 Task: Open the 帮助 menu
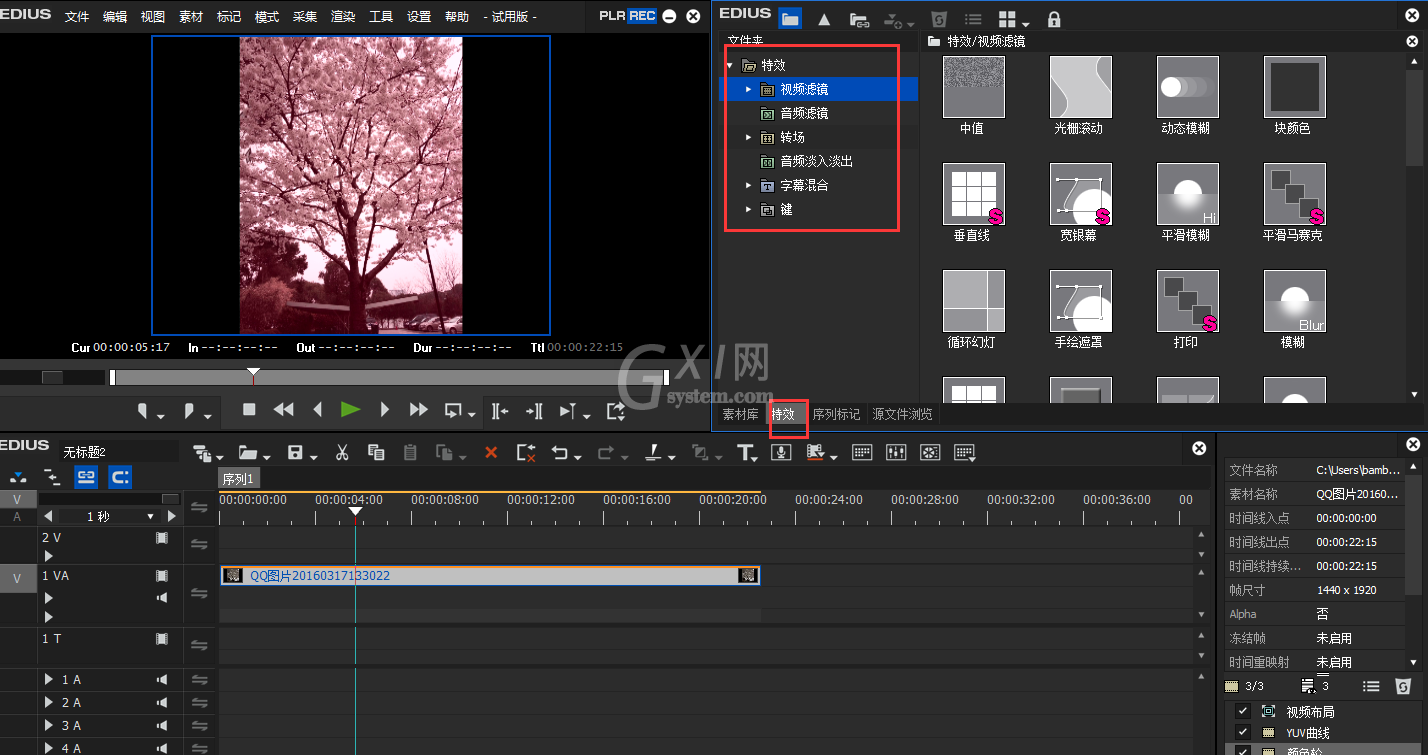point(457,17)
